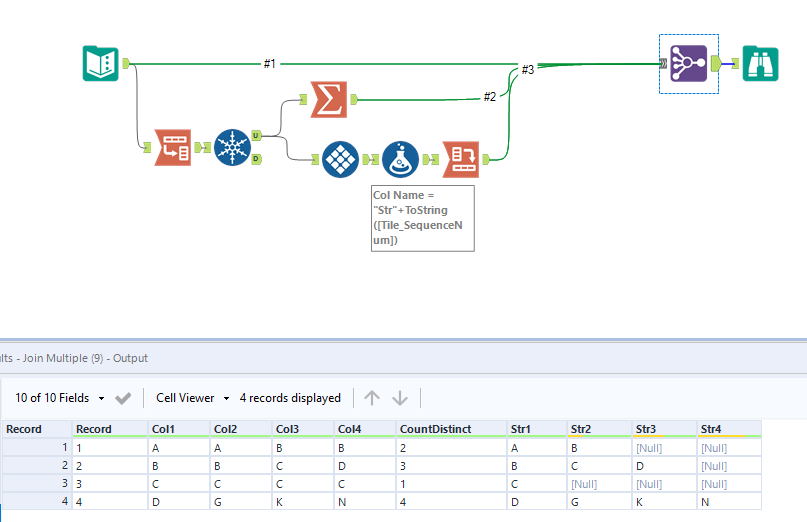The width and height of the screenshot is (807, 522).
Task: Click the Text Input output anchor
Action: 126,64
